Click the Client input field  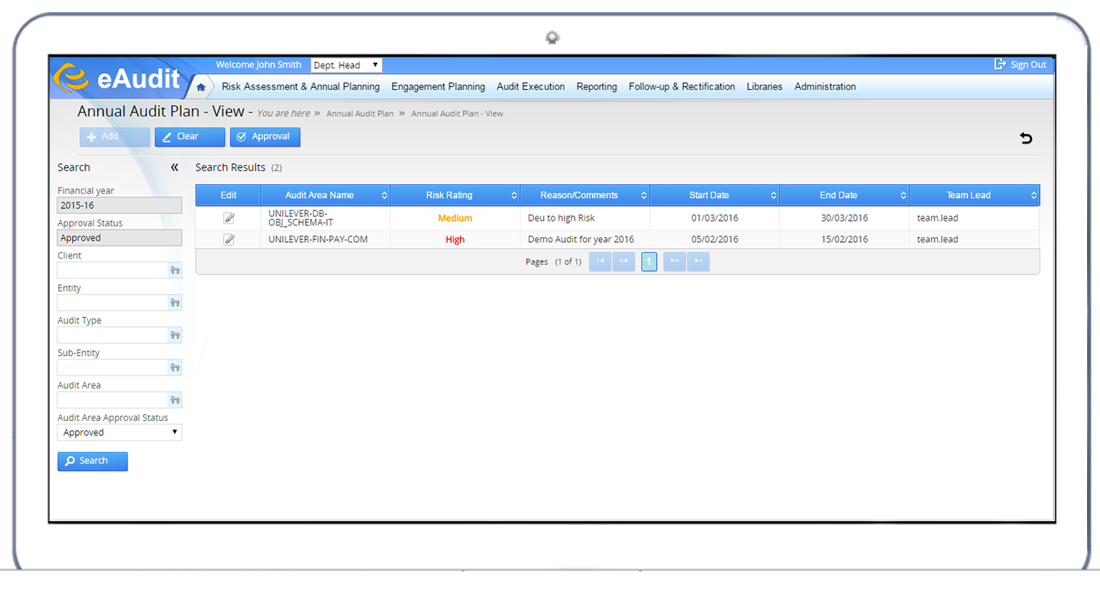click(x=112, y=271)
